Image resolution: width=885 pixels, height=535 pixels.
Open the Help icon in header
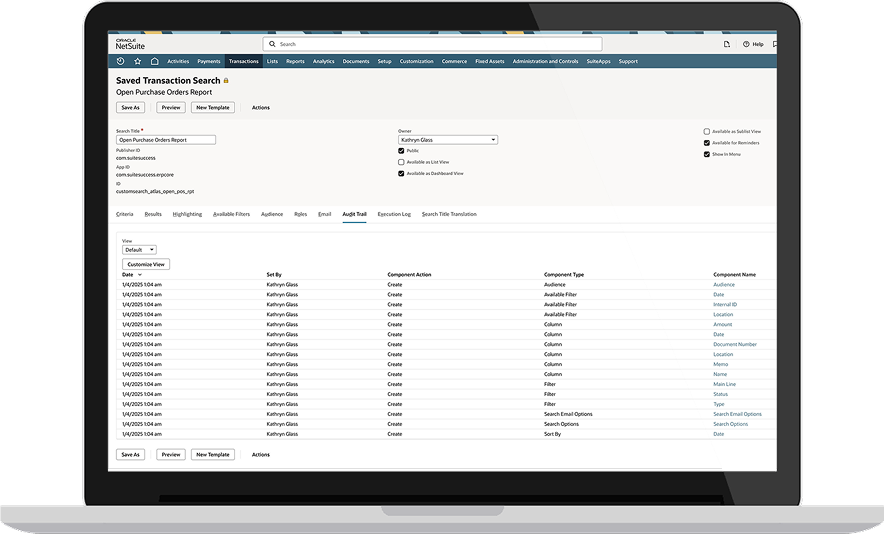pyautogui.click(x=746, y=44)
